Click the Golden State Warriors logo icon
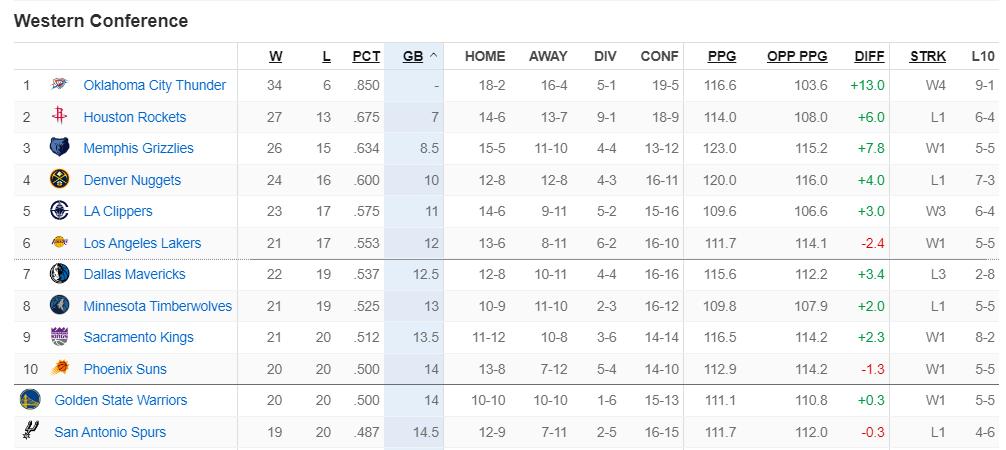The height and width of the screenshot is (450, 1006). pyautogui.click(x=30, y=400)
